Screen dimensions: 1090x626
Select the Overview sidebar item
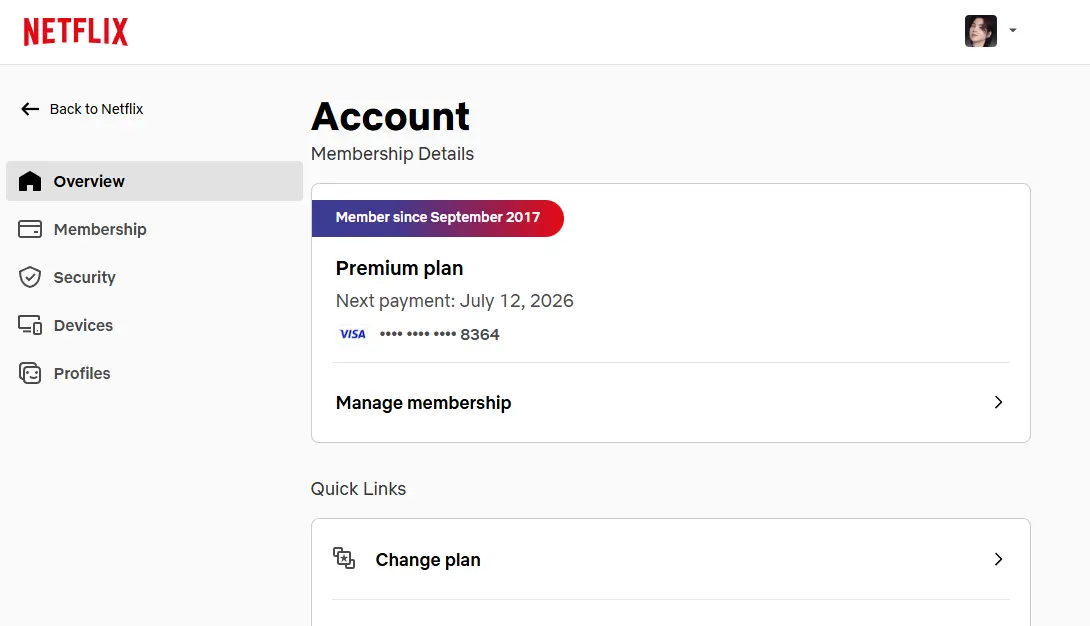[x=154, y=181]
